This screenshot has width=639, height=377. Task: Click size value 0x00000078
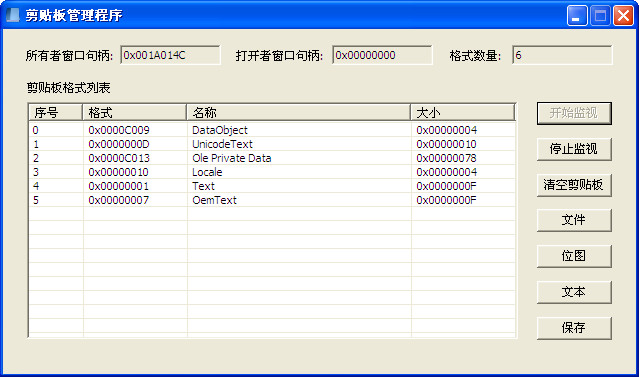tap(446, 158)
